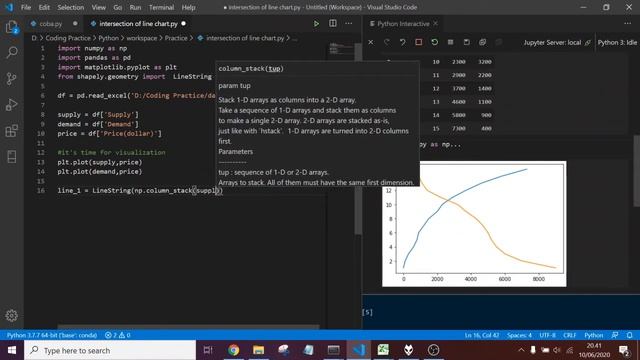Open the Terminal menu
The width and height of the screenshot is (640, 360).
pyautogui.click(x=161, y=7)
